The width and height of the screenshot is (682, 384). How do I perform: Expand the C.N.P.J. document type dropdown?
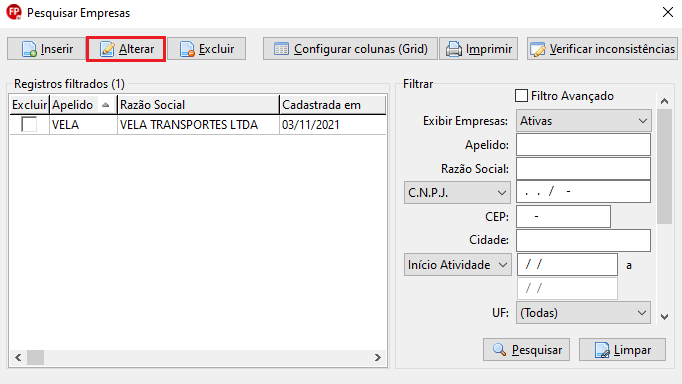[x=457, y=192]
